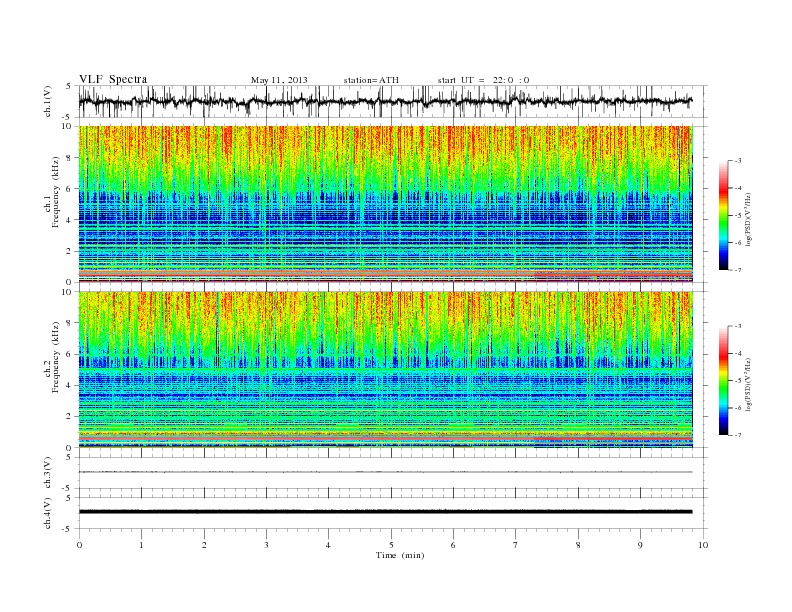Click the thick ch.4 voltage trace
This screenshot has width=792, height=612.
386,512
